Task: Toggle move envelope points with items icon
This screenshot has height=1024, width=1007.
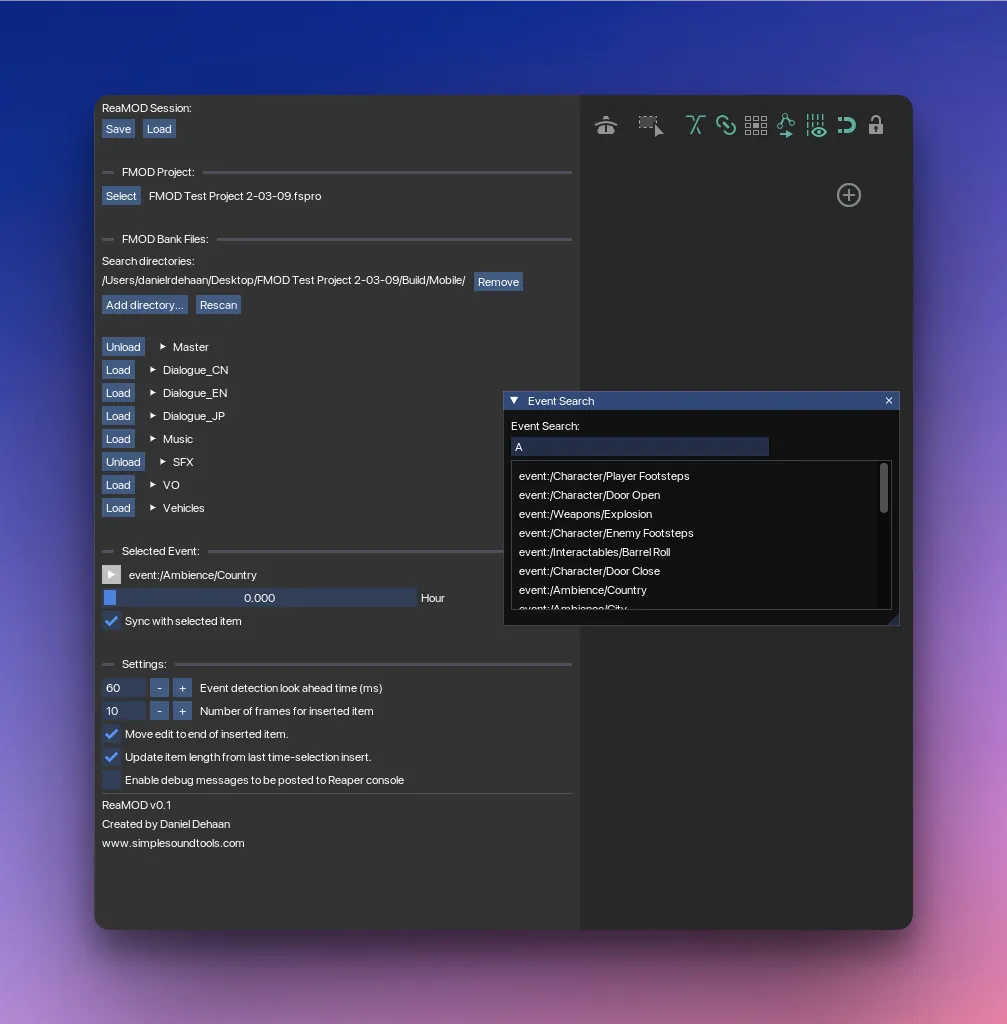Action: [786, 125]
